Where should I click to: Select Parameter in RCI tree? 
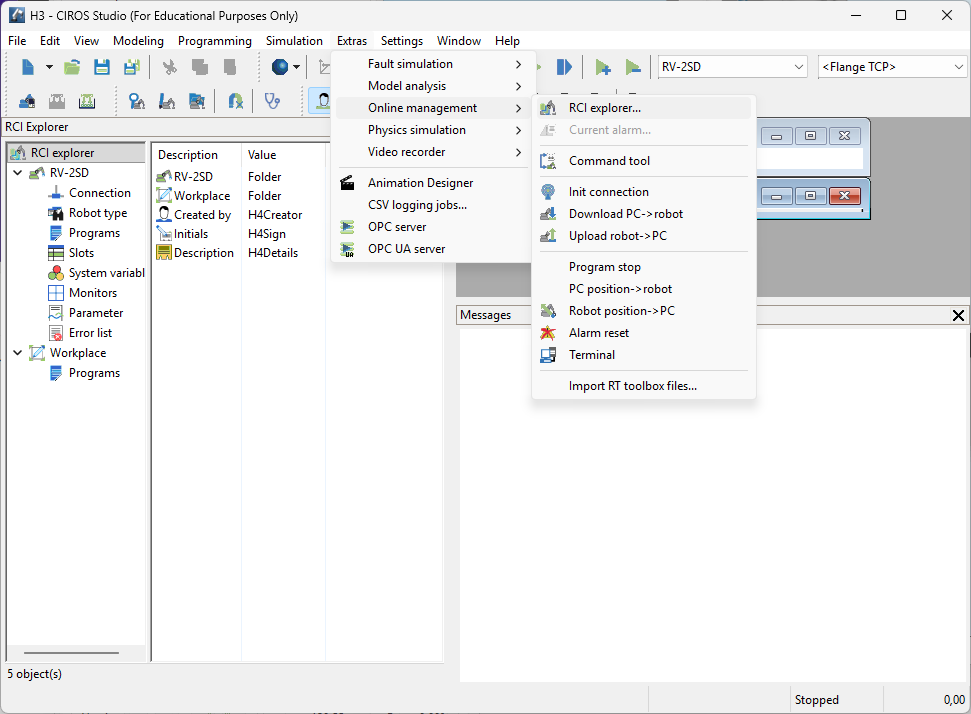click(x=96, y=313)
